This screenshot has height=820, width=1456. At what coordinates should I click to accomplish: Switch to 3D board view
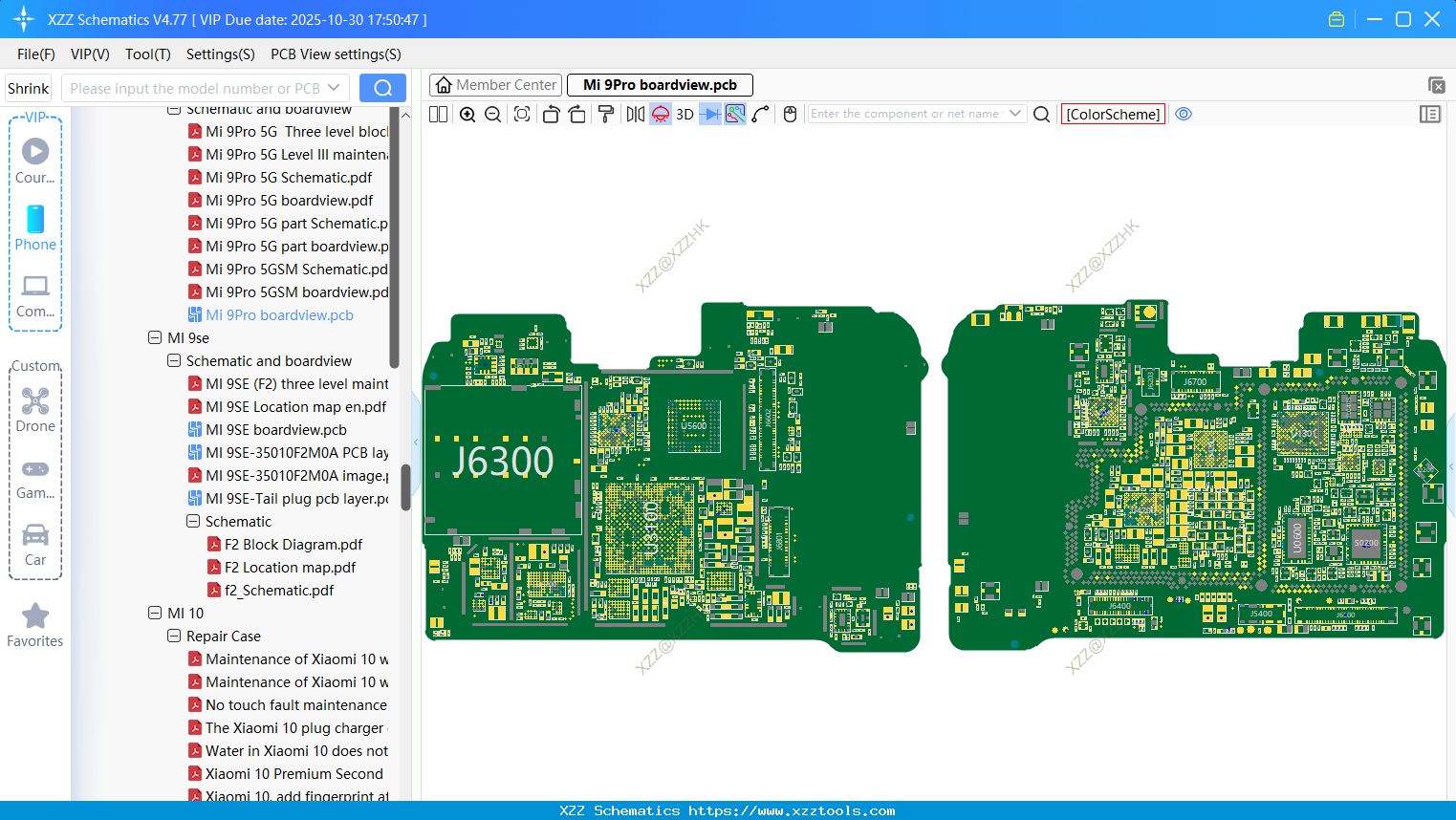click(x=685, y=115)
